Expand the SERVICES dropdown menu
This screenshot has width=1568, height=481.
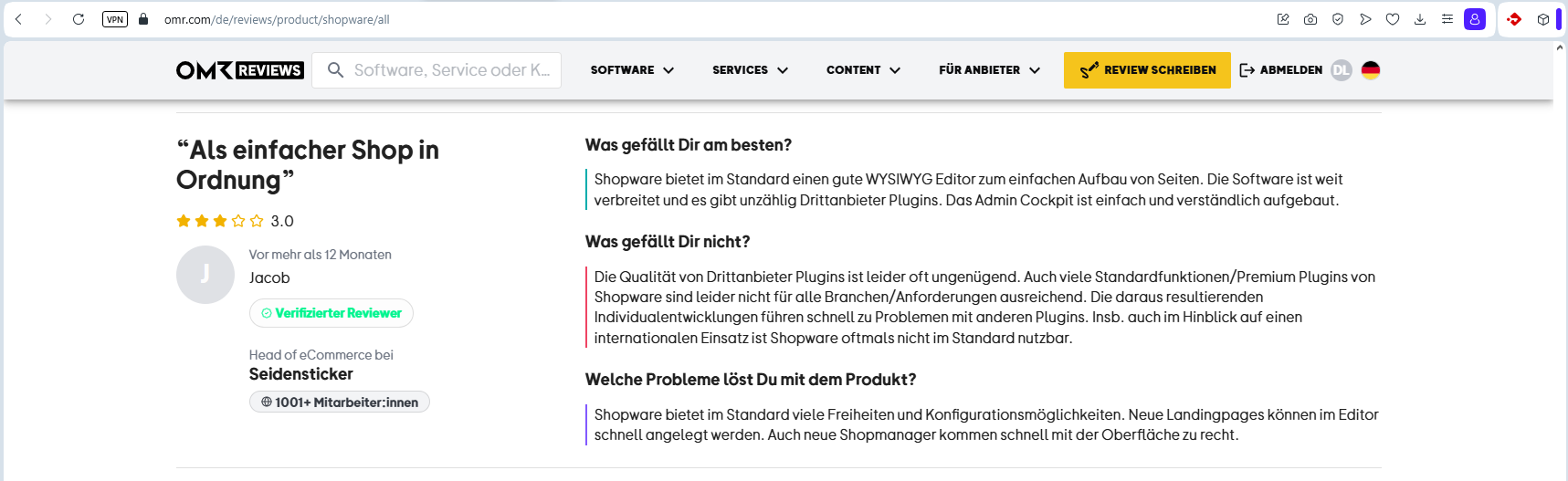pos(750,70)
